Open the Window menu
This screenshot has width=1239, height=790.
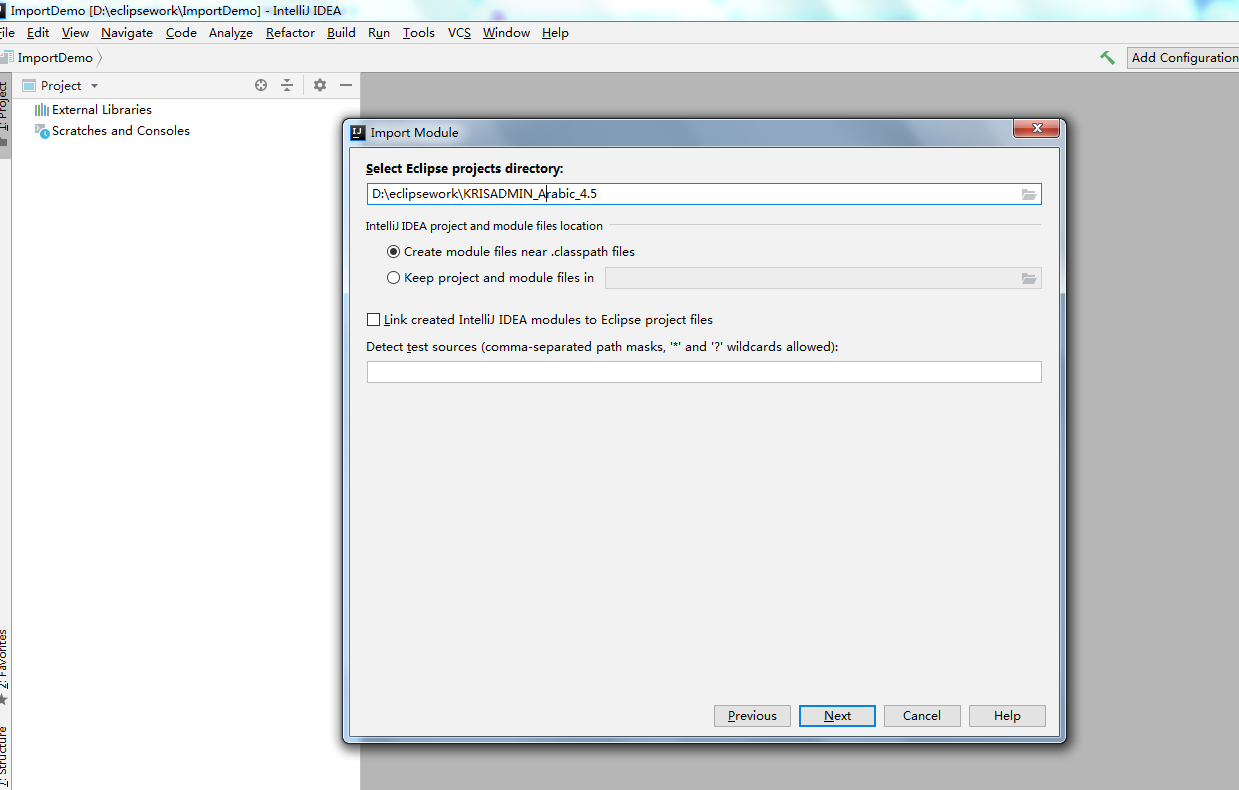coord(506,33)
